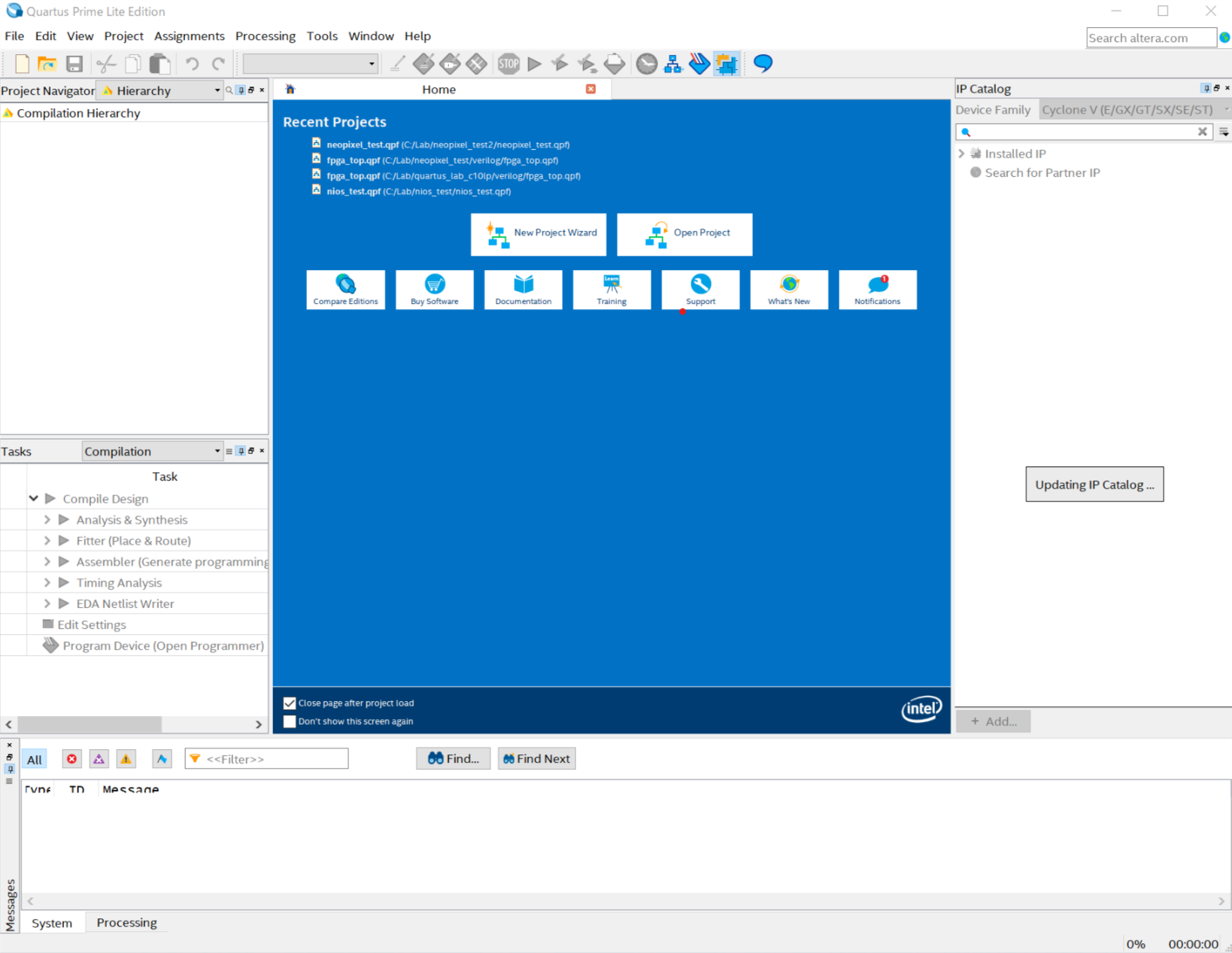Click the Open file folder toolbar icon

point(47,64)
